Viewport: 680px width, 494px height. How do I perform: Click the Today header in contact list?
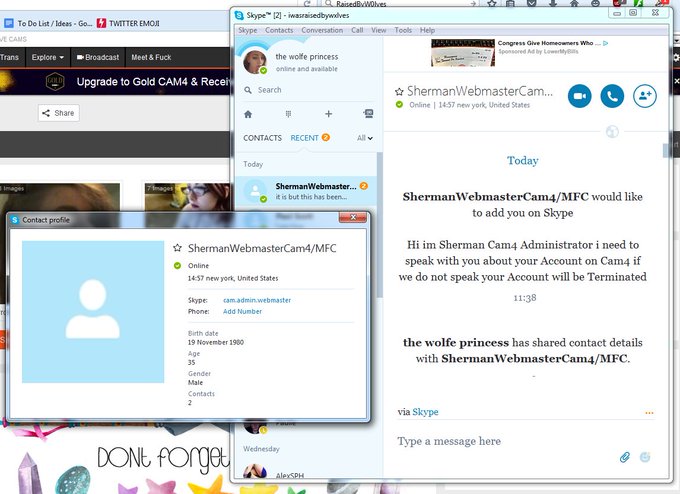(x=253, y=164)
